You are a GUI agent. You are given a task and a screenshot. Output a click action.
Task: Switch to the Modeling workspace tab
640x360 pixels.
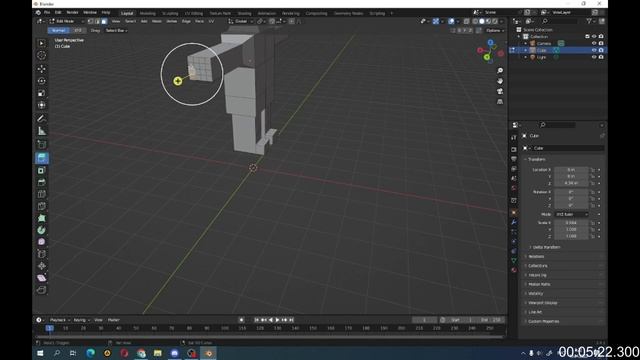(x=147, y=13)
